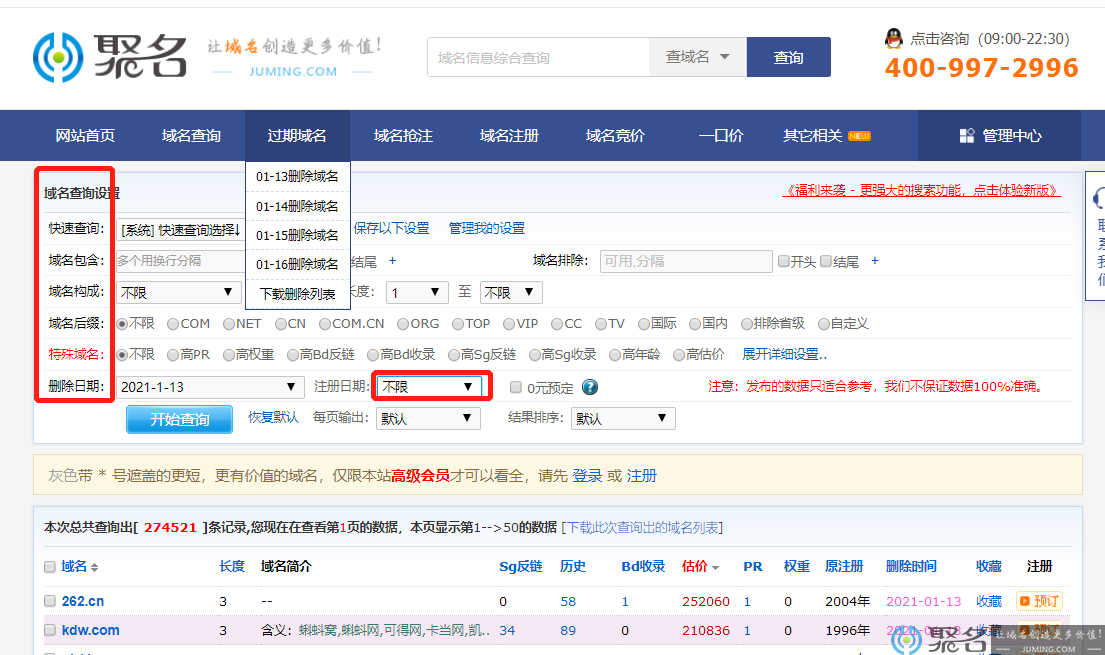The width and height of the screenshot is (1105, 655).
Task: Click the 域名包含 input field
Action: click(180, 261)
